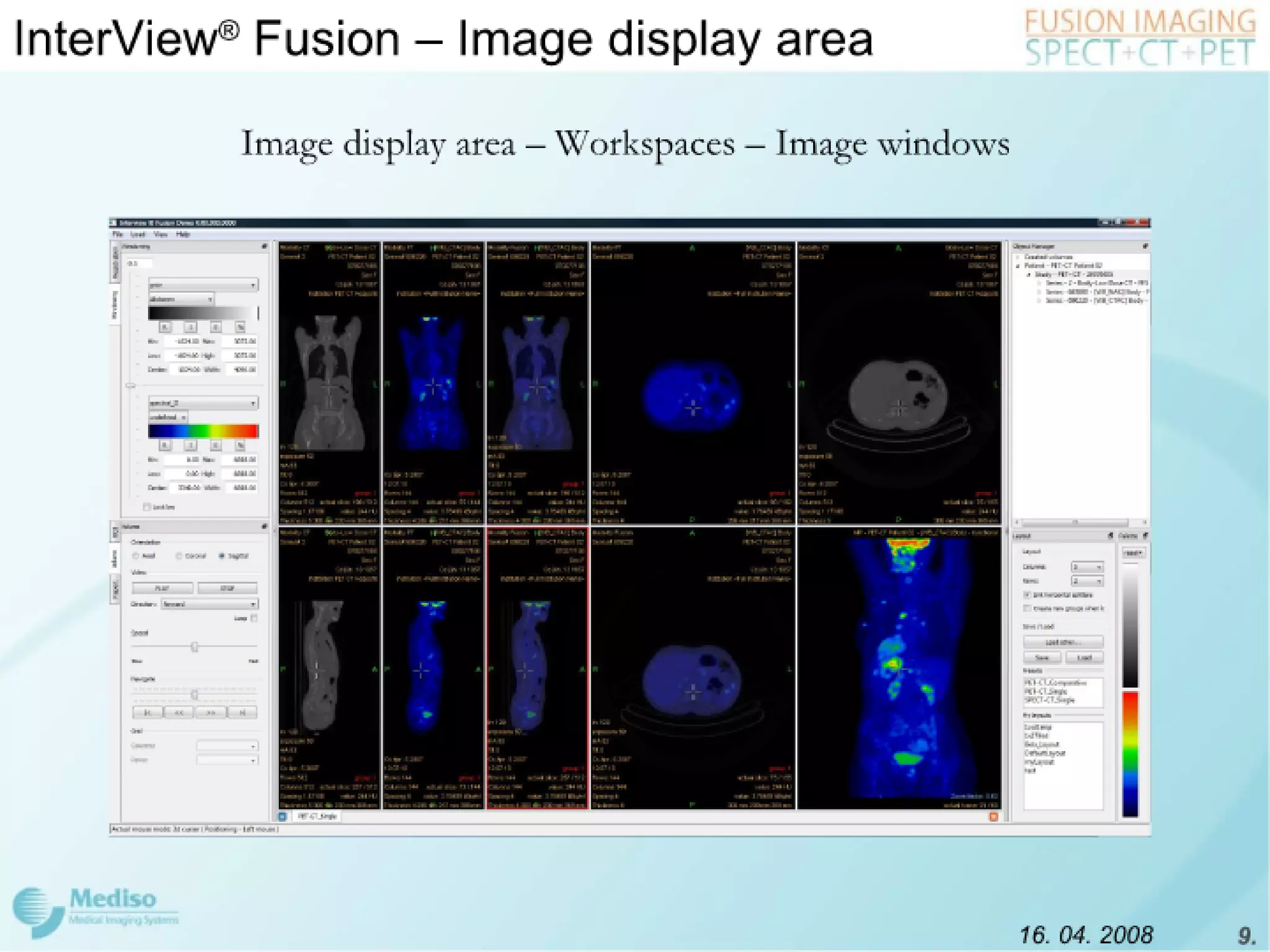Open the Load menu
Image resolution: width=1270 pixels, height=952 pixels.
pos(137,234)
